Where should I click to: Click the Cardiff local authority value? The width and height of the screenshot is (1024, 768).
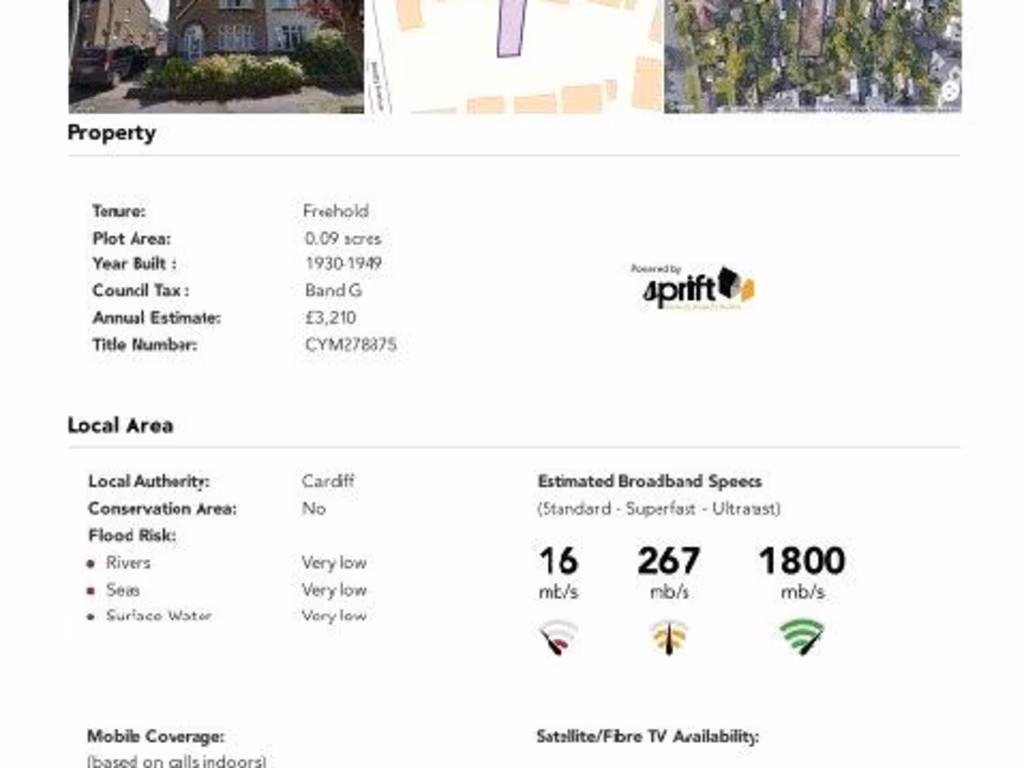pos(328,481)
